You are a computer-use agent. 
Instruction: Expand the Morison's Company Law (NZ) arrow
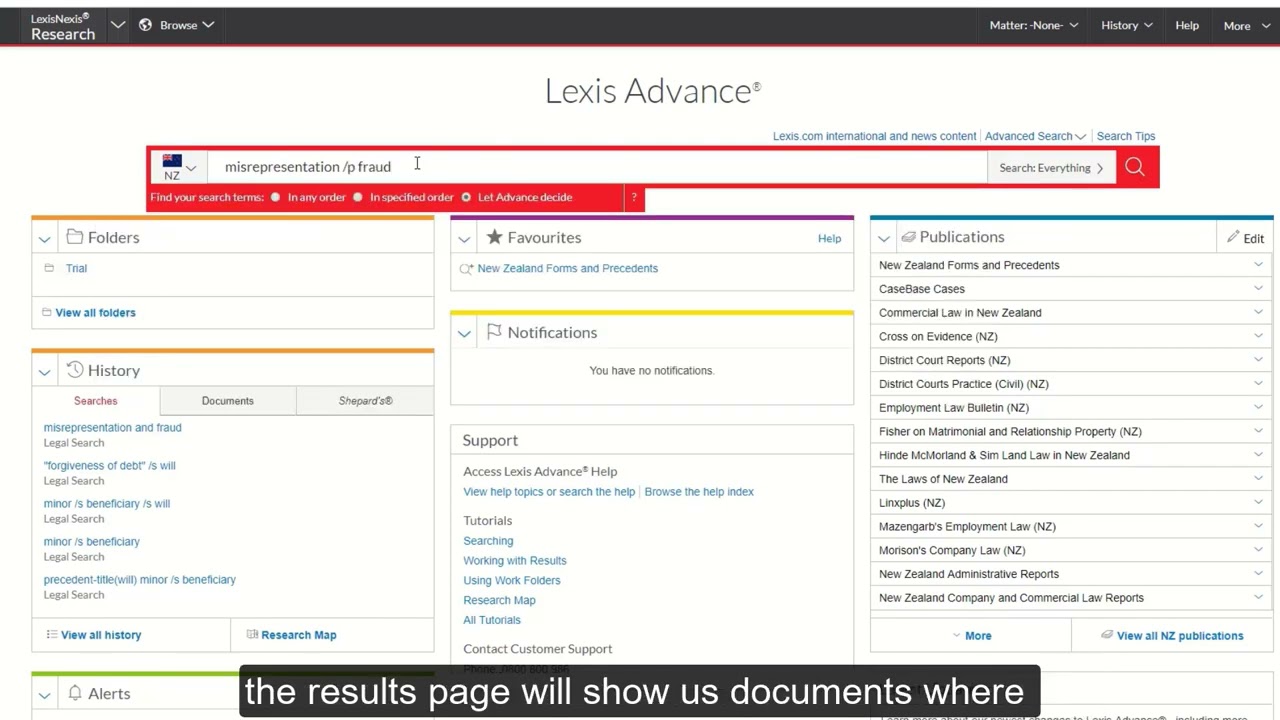pyautogui.click(x=1258, y=549)
